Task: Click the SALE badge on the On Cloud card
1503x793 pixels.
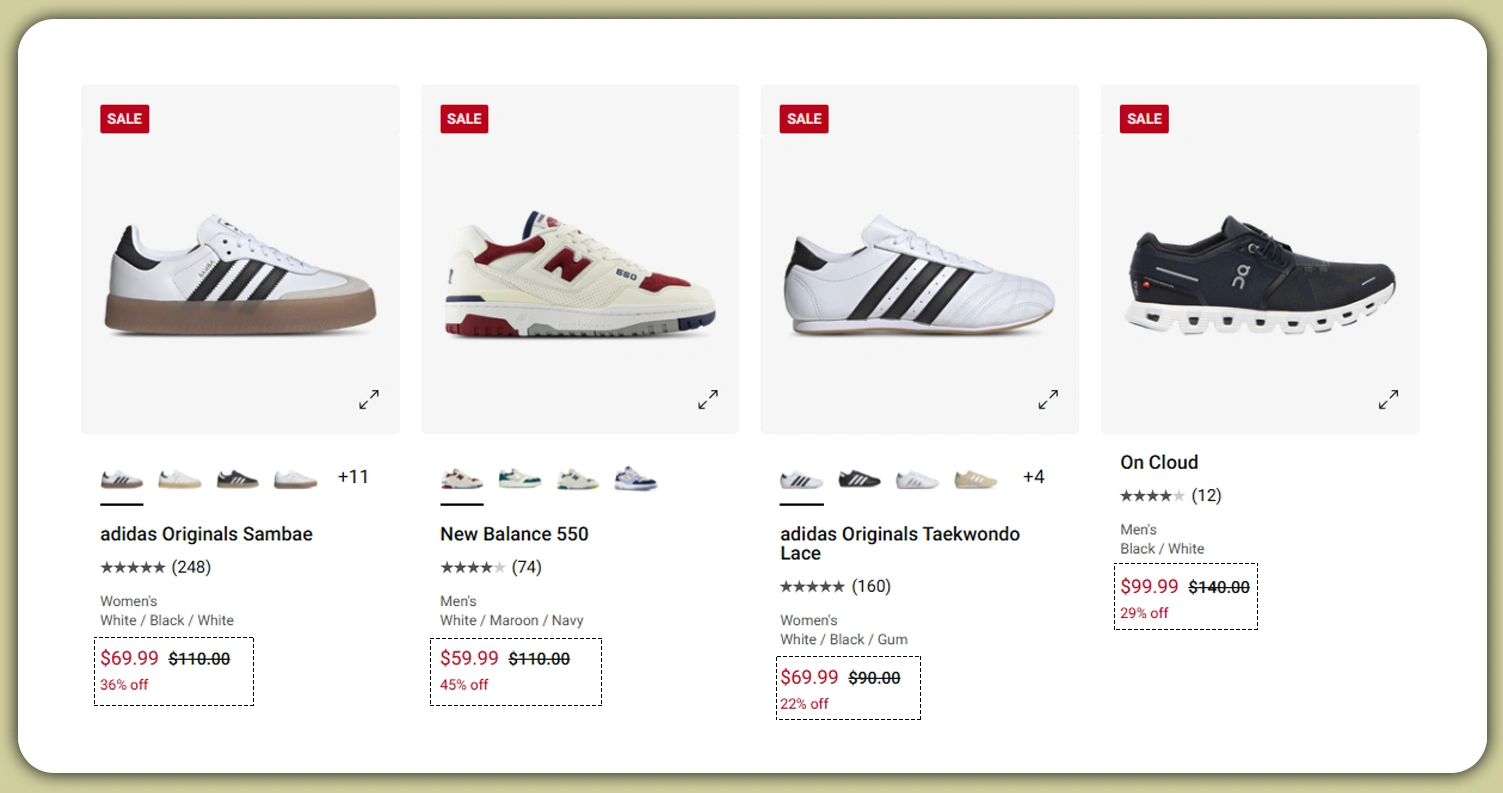Action: click(x=1143, y=118)
